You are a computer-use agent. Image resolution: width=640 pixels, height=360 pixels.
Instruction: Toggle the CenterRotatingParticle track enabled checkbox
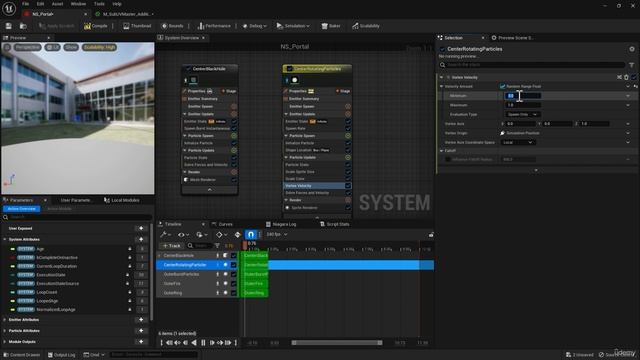point(233,265)
